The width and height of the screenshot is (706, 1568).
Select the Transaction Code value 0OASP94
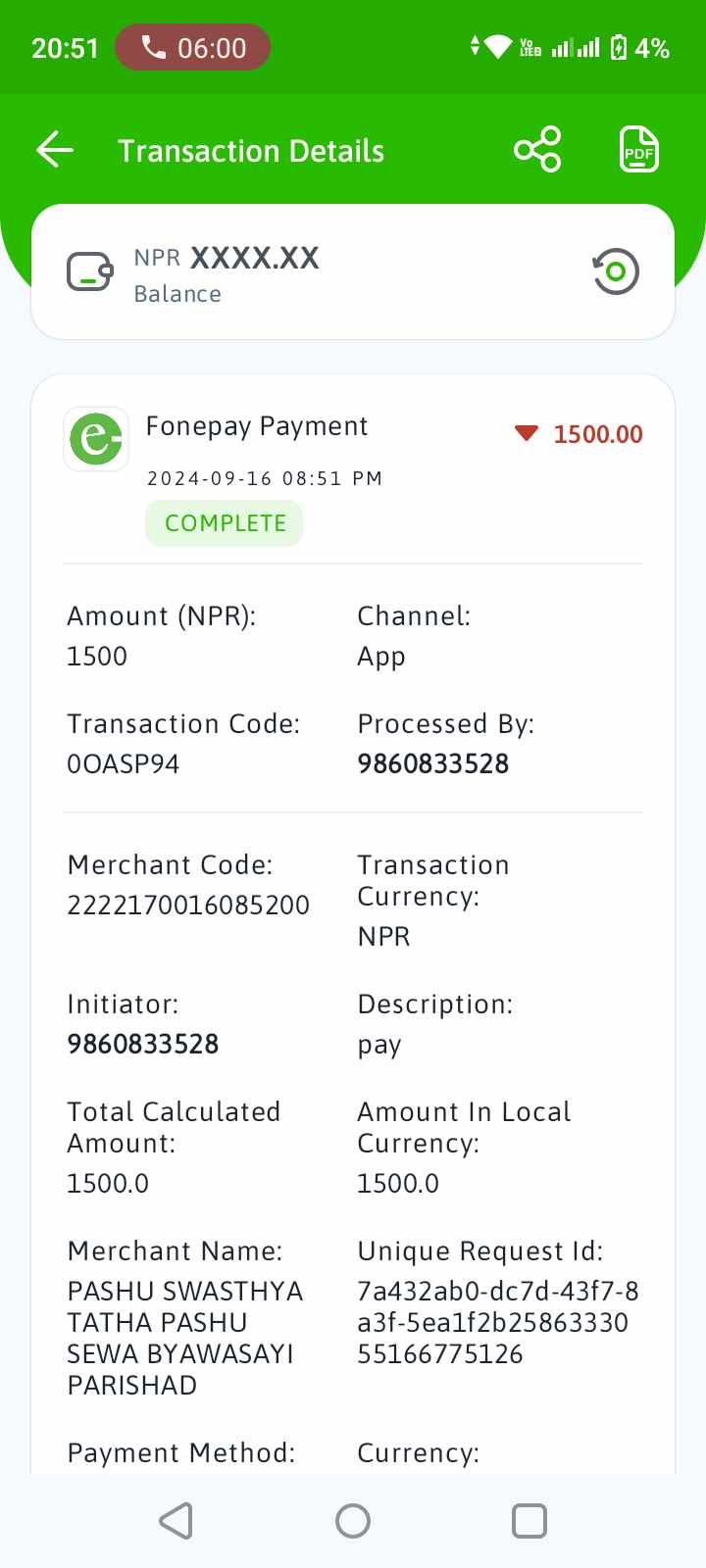(x=124, y=764)
